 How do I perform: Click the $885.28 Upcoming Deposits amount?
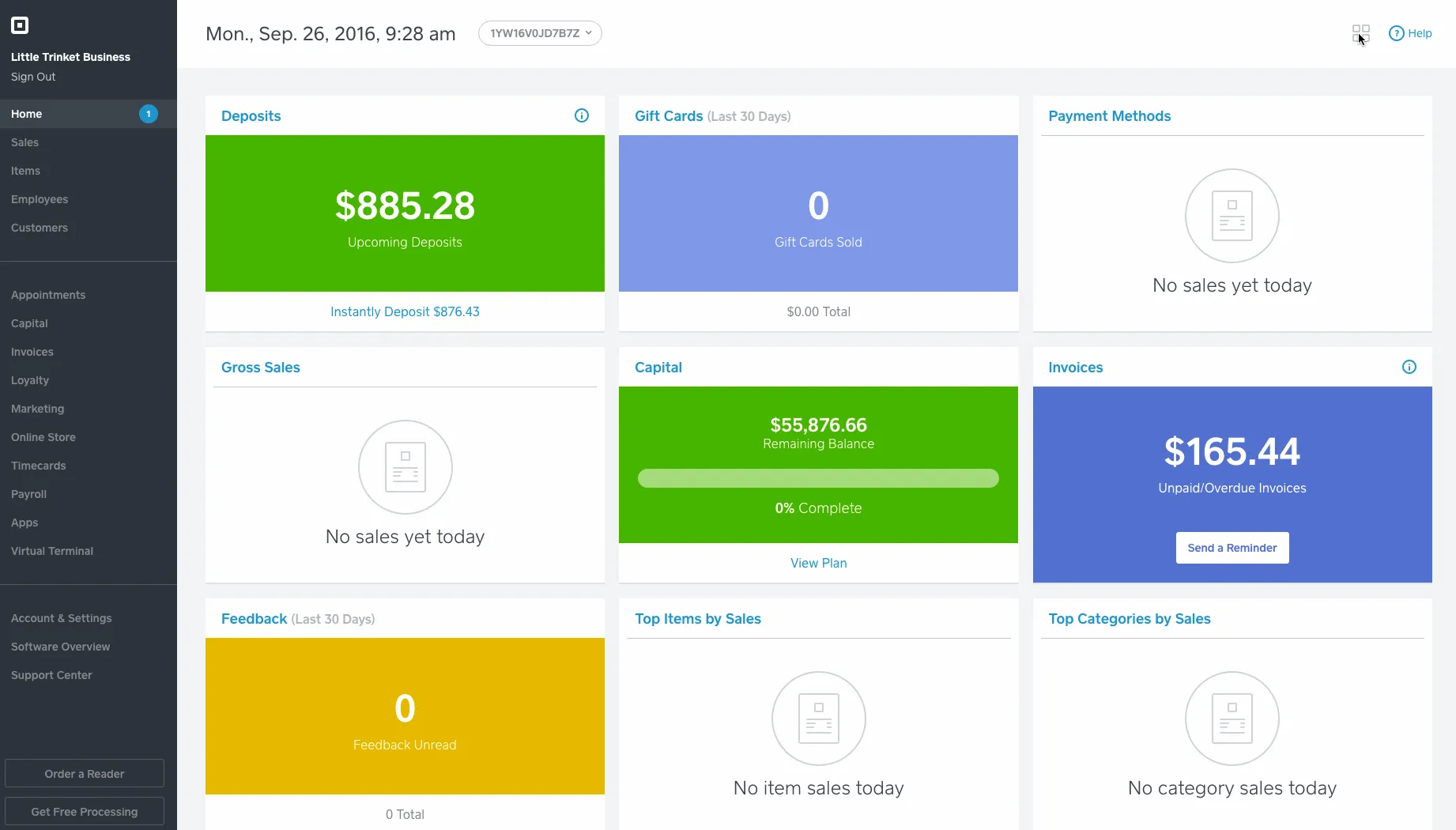[405, 206]
